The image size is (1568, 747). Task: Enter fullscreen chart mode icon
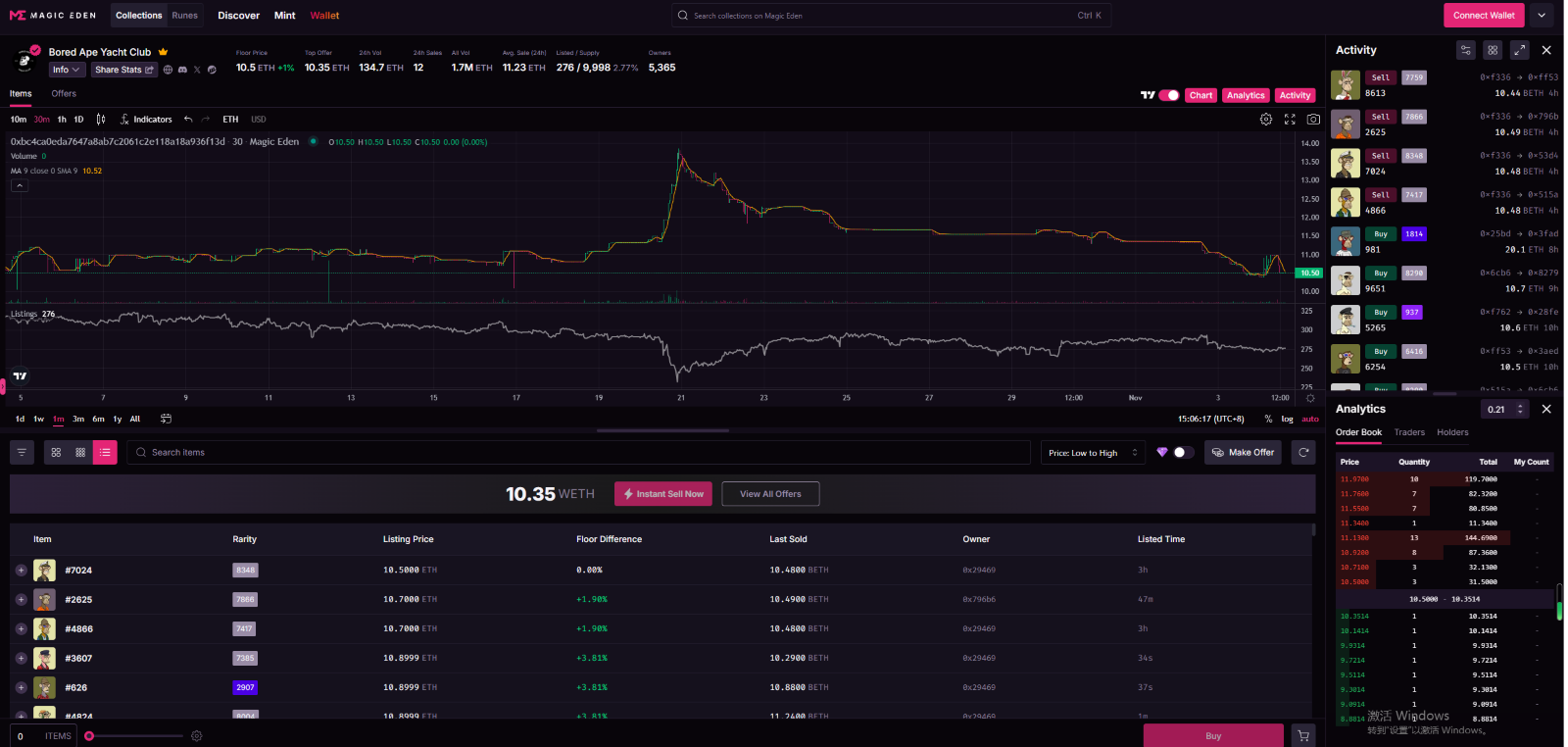click(1290, 120)
